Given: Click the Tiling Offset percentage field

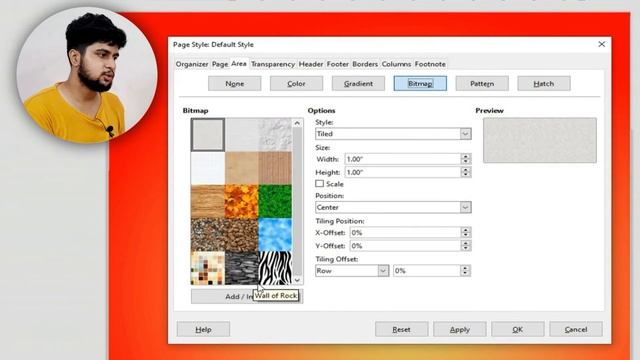Looking at the screenshot, I should [x=427, y=271].
